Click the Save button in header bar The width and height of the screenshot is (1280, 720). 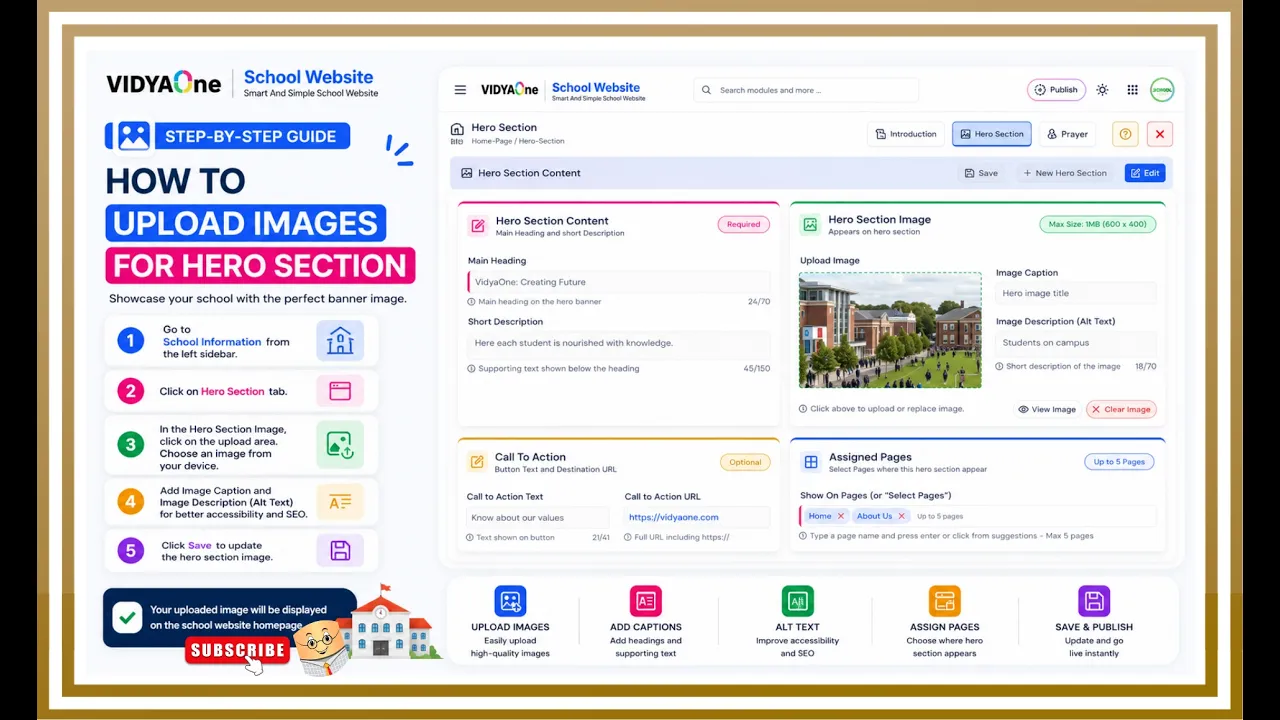click(981, 173)
